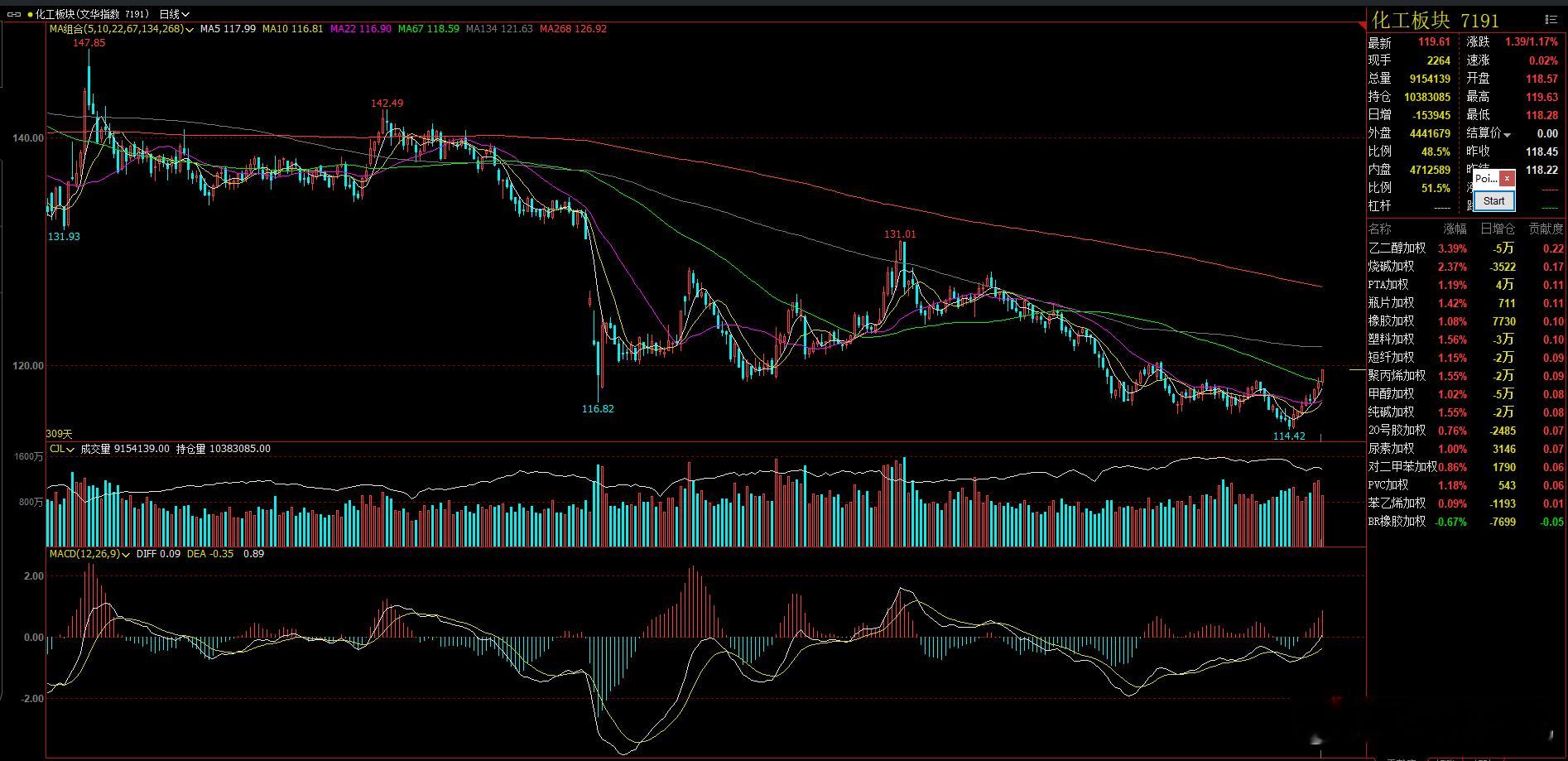Click the link icon beside 化工板块 title
This screenshot has width=1568, height=761.
point(14,14)
